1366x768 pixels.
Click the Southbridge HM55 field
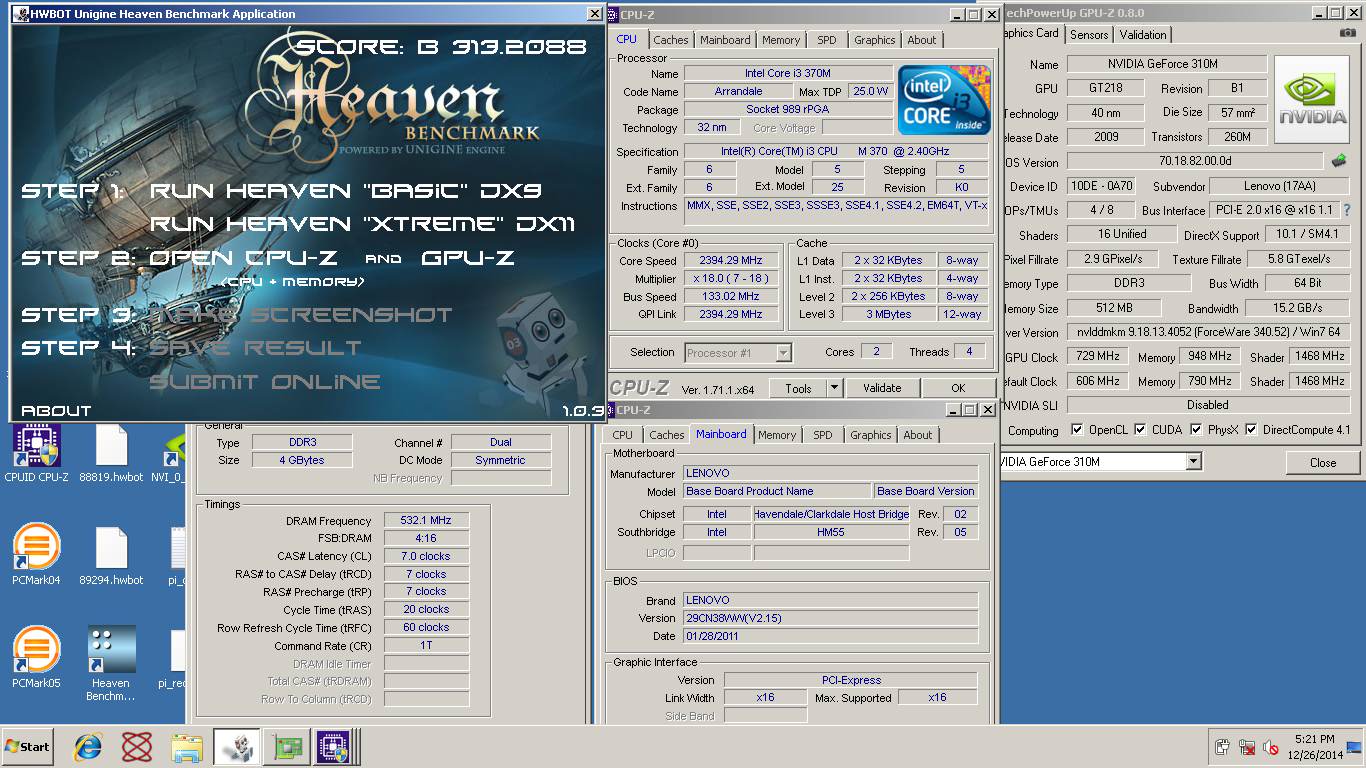click(x=831, y=532)
